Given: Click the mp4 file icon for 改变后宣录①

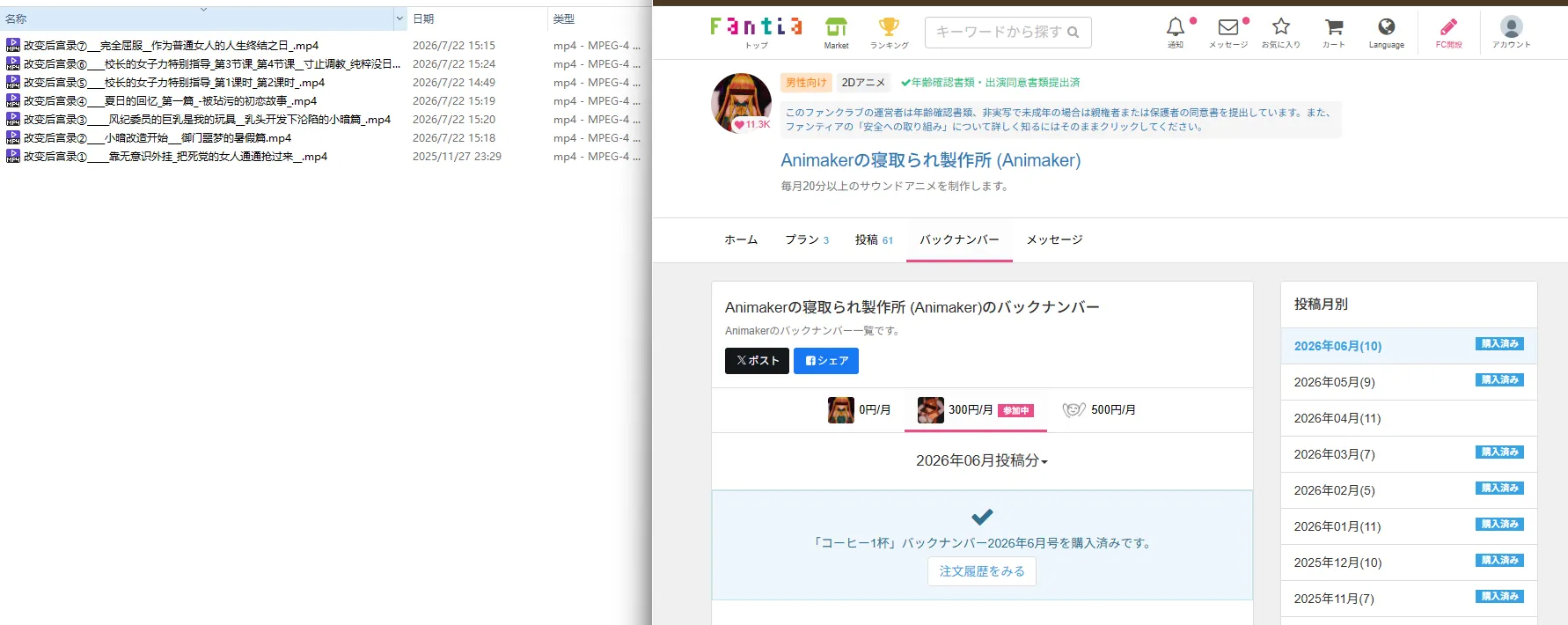Looking at the screenshot, I should click(x=13, y=156).
